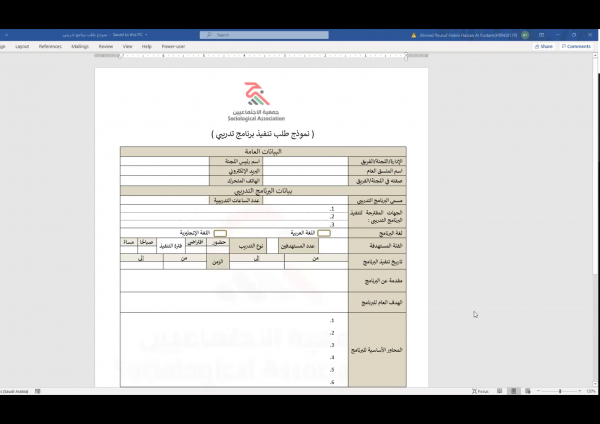Click the empty cell beside الهاتف المتحرك
This screenshot has height=424, width=600.
click(x=165, y=181)
